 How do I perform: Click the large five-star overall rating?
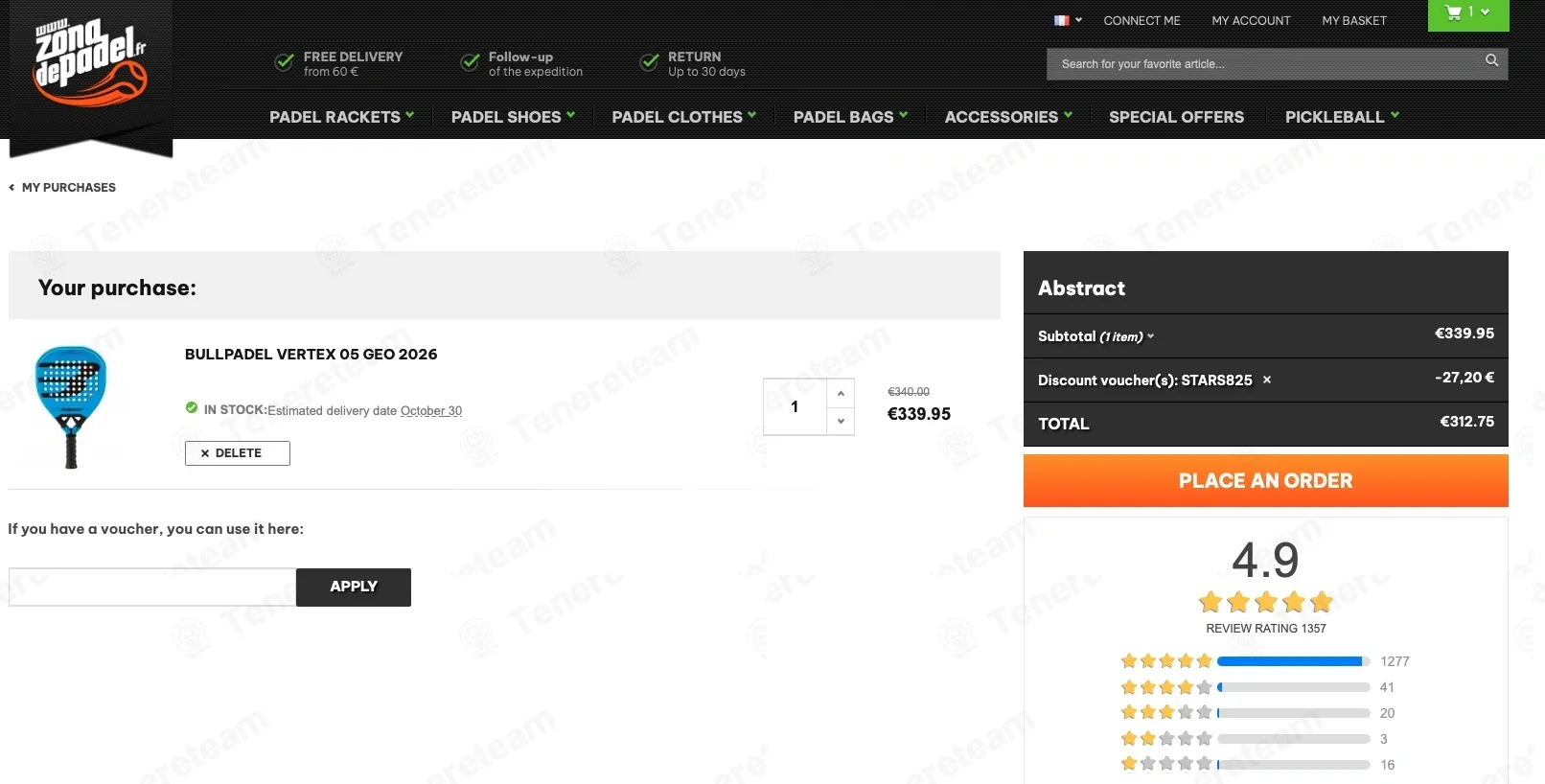1266,602
